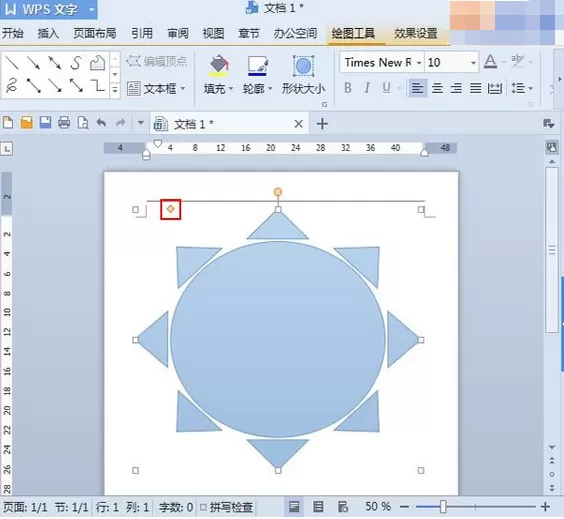Print the document
This screenshot has width=564, height=519.
click(64, 123)
